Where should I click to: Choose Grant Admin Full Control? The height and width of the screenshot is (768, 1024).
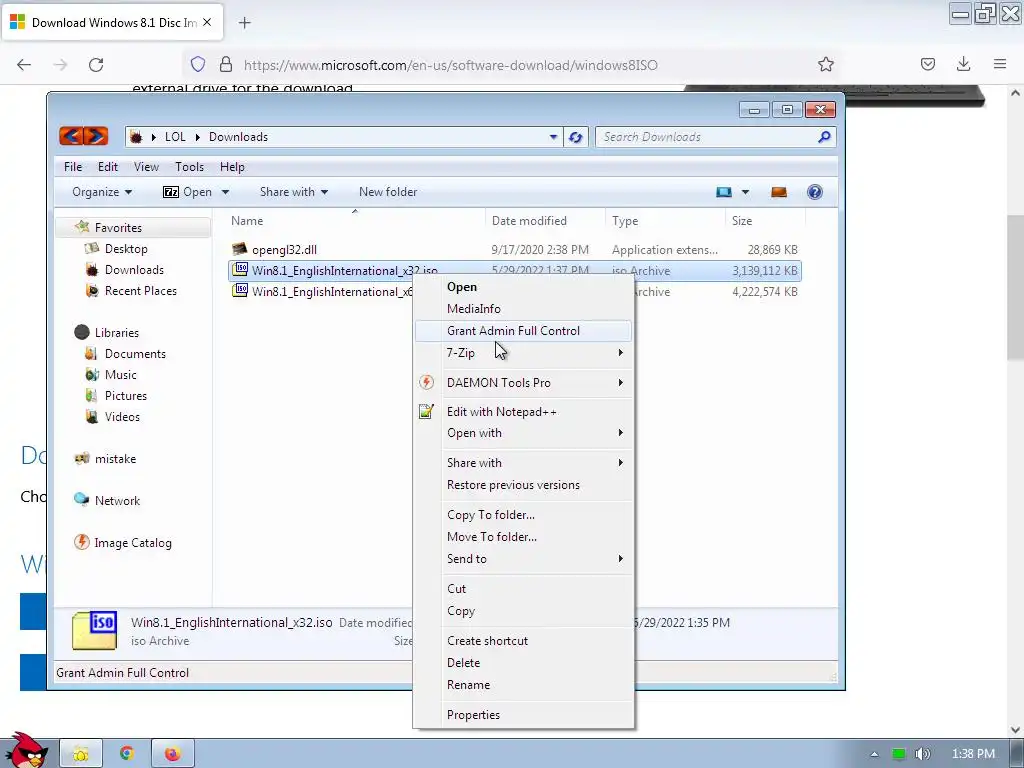pos(524,330)
